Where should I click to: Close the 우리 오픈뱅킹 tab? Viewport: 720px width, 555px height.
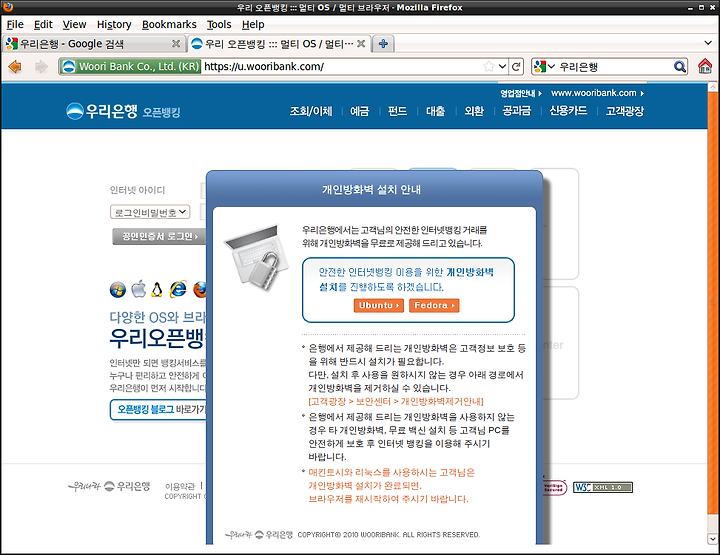tap(361, 44)
